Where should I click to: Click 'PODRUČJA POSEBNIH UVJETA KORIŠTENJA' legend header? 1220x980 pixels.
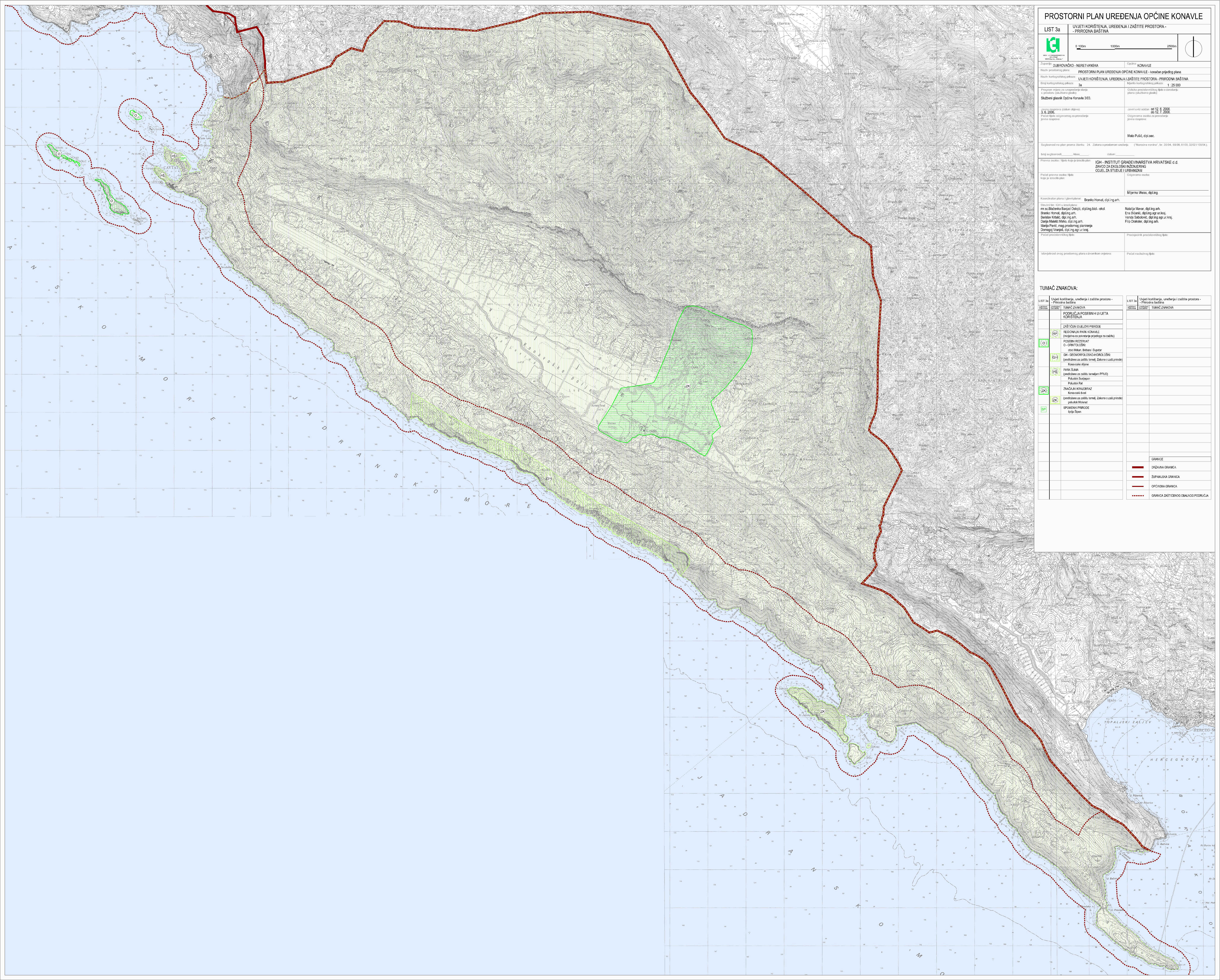click(x=1086, y=315)
